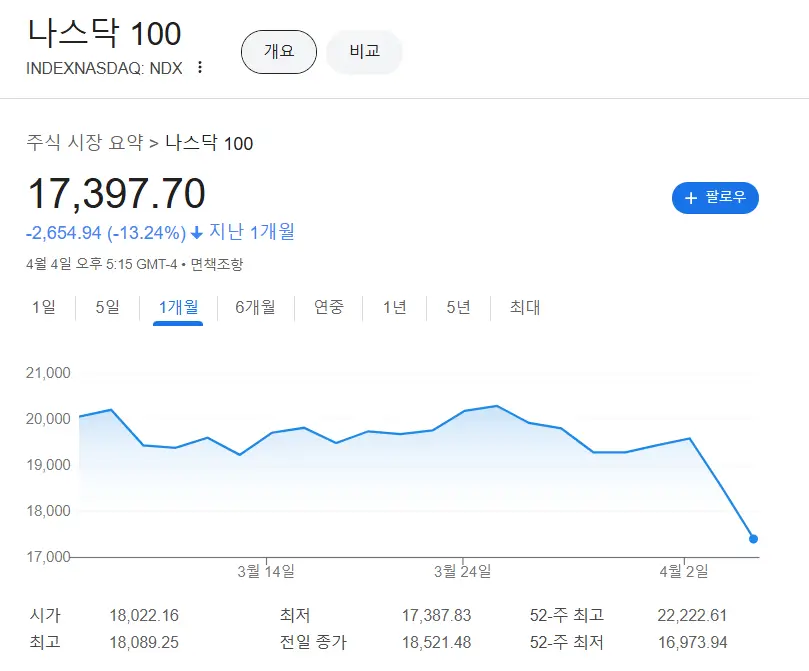Show the 5년 chart range
This screenshot has height=671, width=809.
click(x=458, y=307)
